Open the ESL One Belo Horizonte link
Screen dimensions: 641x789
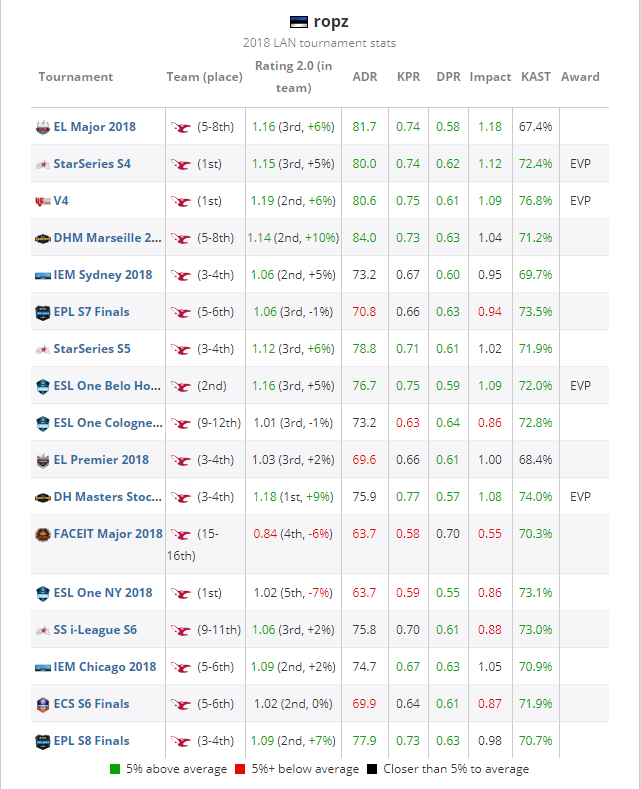point(107,385)
